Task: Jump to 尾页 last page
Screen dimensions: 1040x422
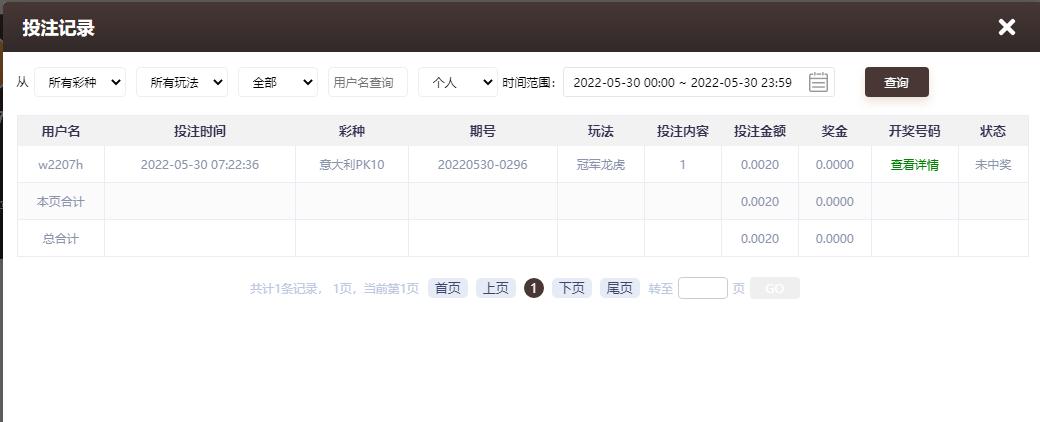Action: coord(619,288)
